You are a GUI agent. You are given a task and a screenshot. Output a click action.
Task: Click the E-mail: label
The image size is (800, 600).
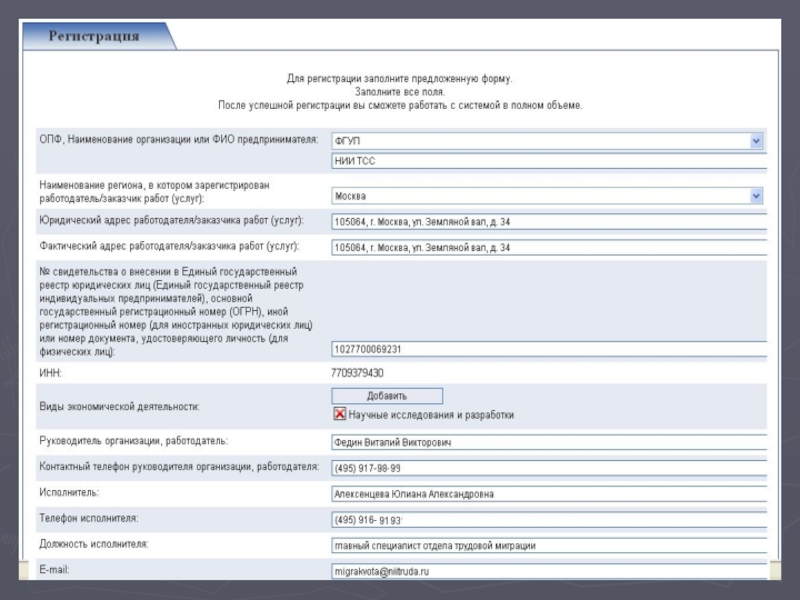click(54, 569)
